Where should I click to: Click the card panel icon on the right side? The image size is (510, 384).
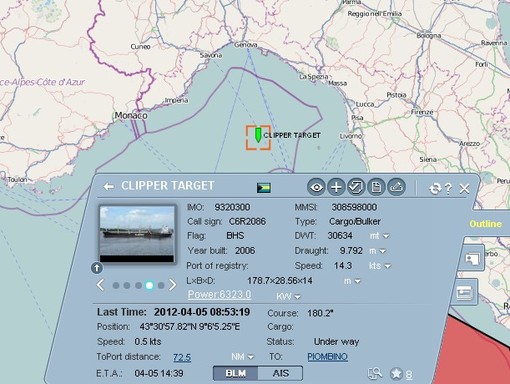coord(465,293)
